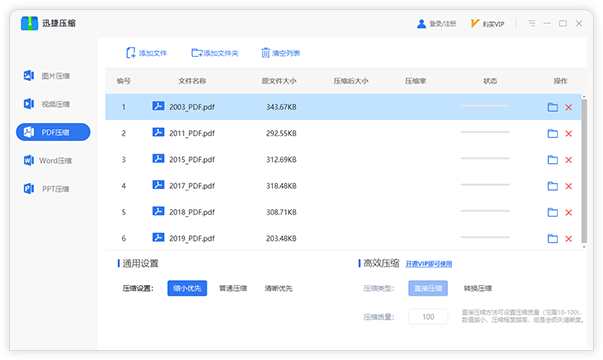Click the 添加文件 add file button

[147, 53]
